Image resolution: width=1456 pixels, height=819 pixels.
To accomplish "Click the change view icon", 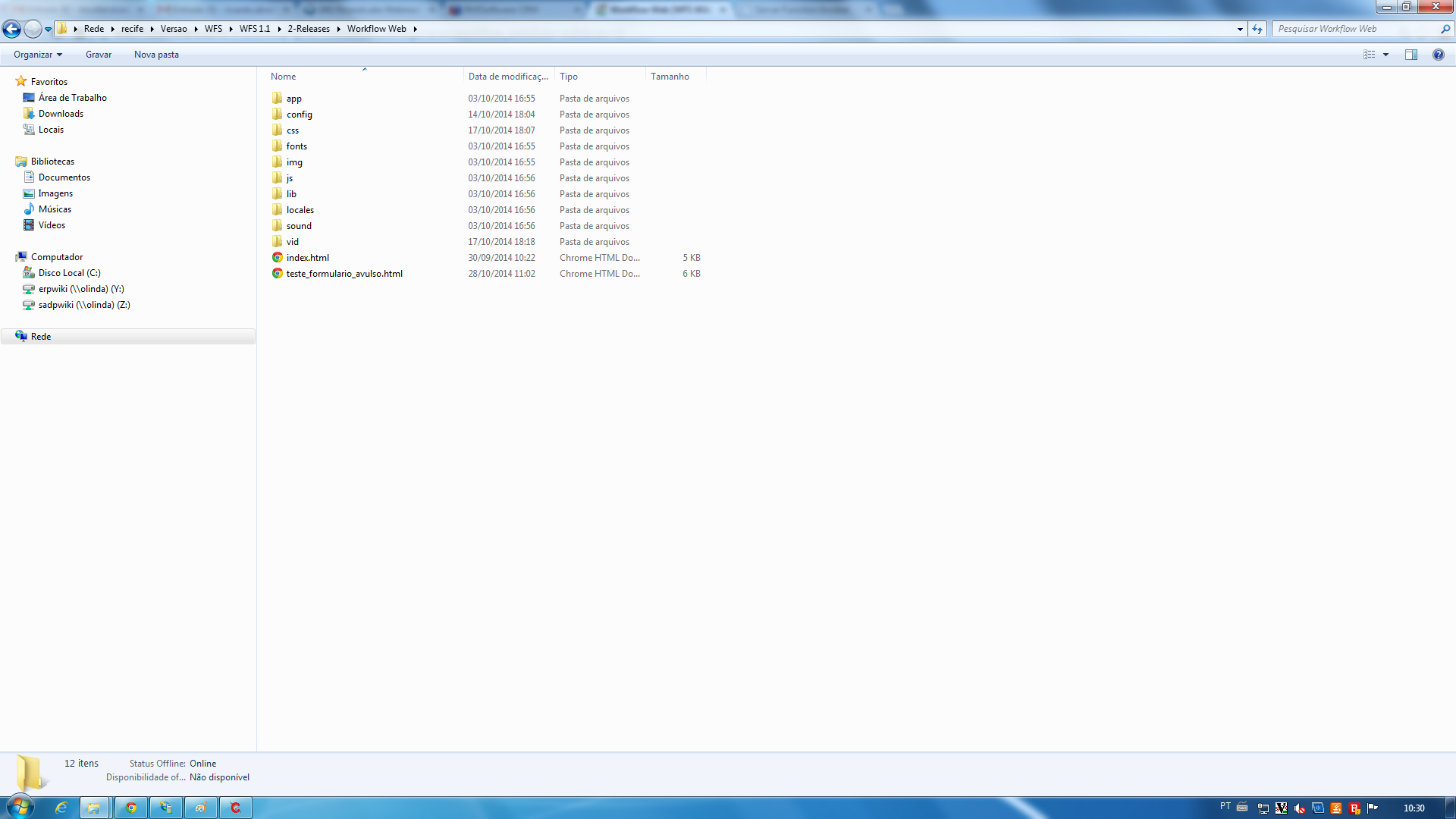I will click(1370, 55).
